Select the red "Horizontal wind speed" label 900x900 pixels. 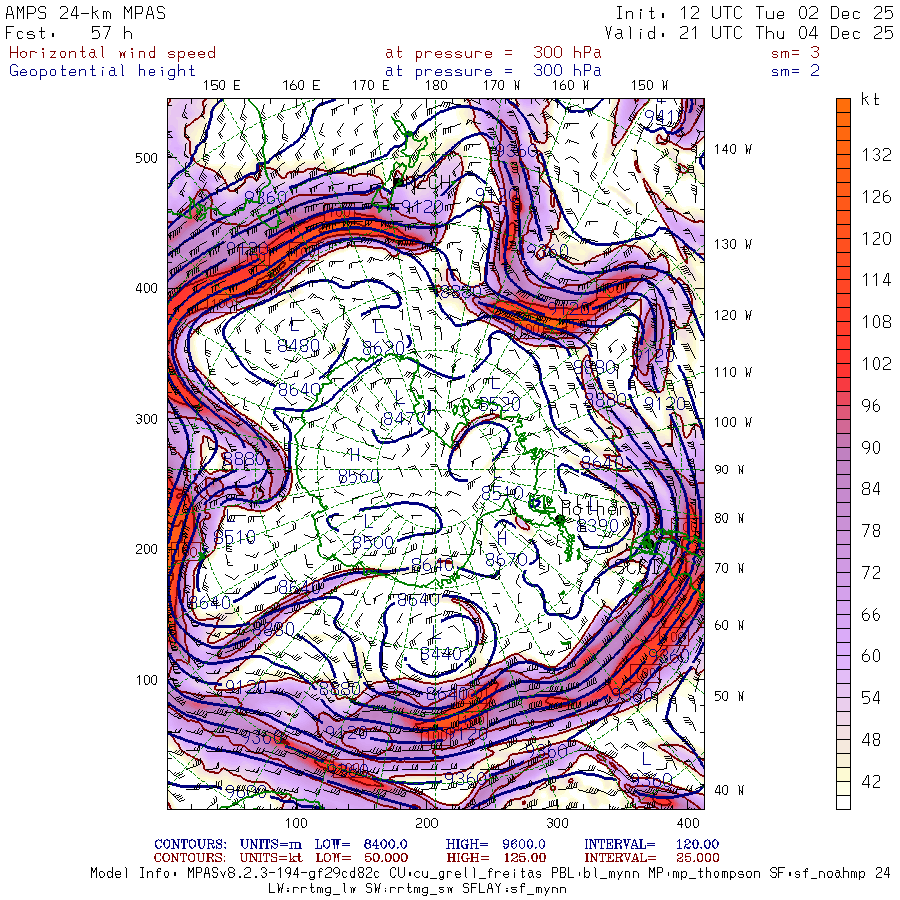click(112, 53)
